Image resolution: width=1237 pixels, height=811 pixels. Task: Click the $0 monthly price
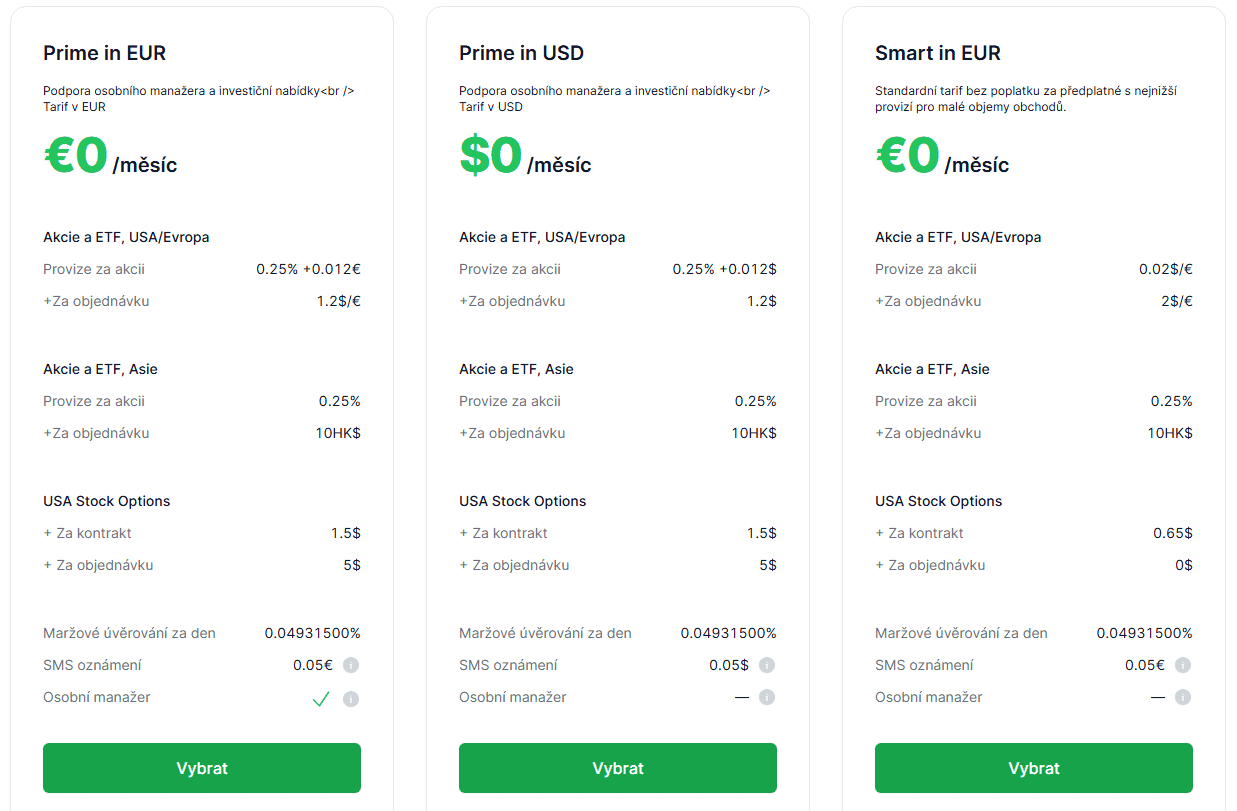491,157
